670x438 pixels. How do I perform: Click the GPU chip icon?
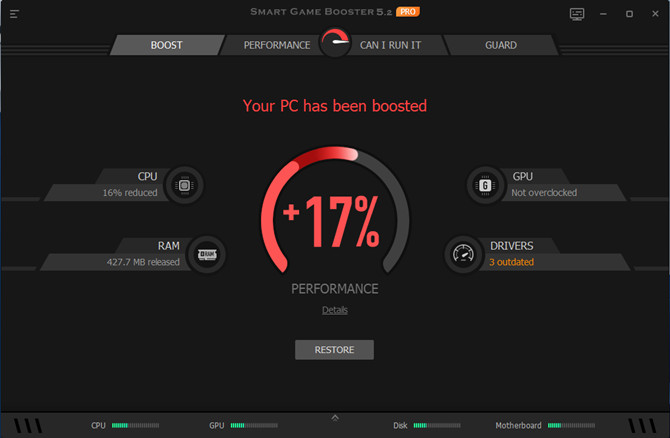[x=485, y=185]
